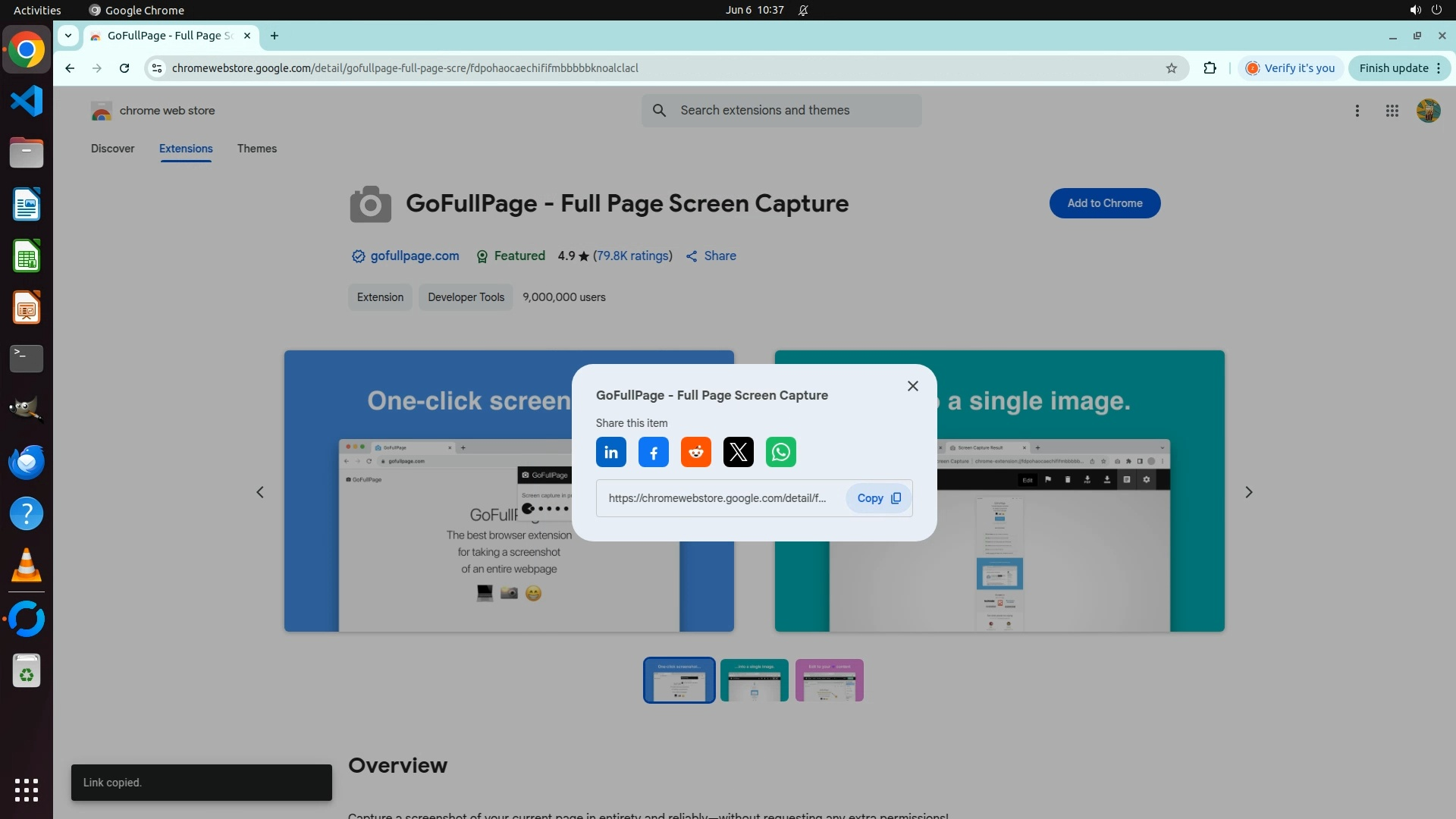Image resolution: width=1456 pixels, height=819 pixels.
Task: Click Search extensions and themes field
Action: 781,111
